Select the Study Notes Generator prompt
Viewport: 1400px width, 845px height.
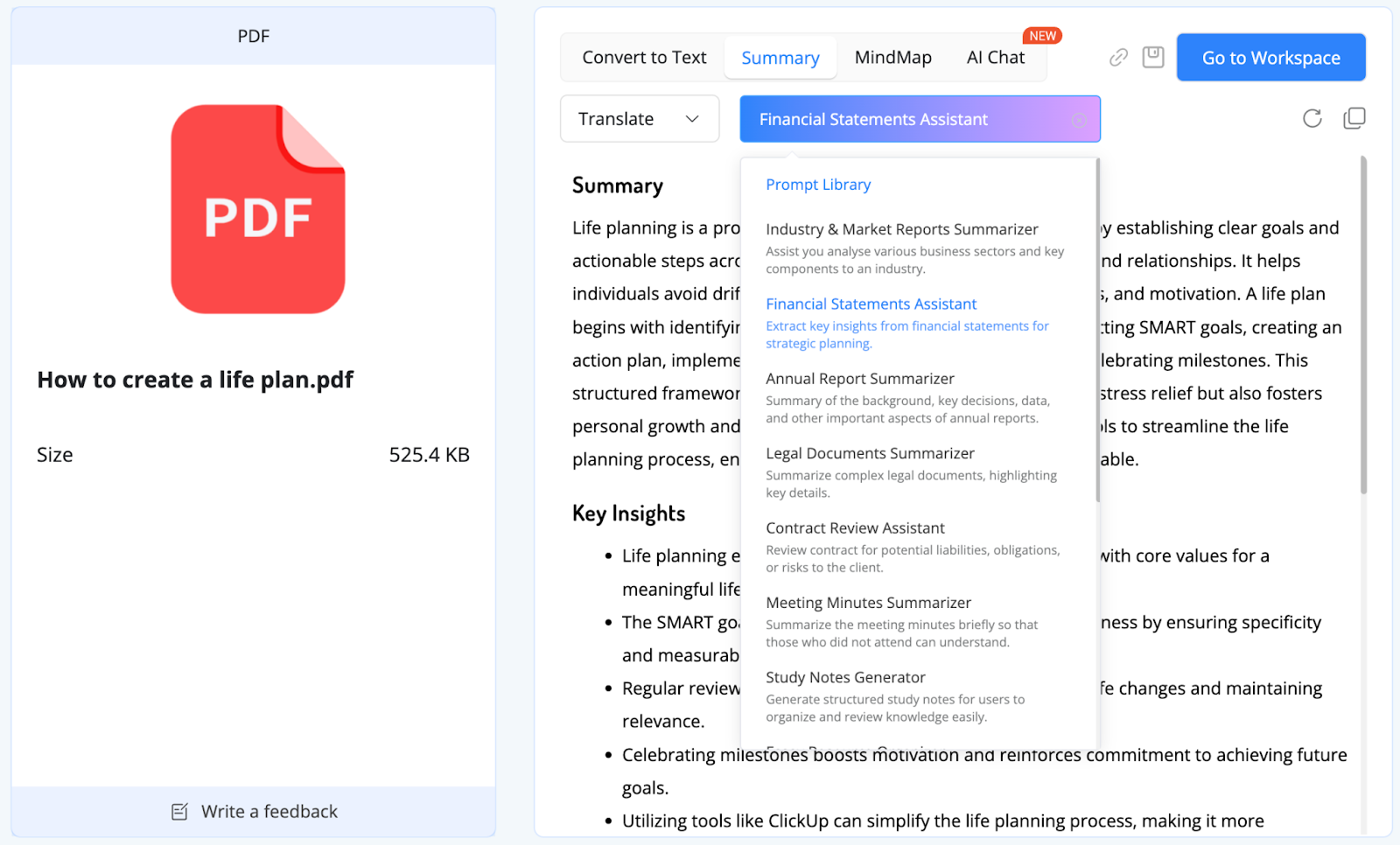[x=844, y=676]
